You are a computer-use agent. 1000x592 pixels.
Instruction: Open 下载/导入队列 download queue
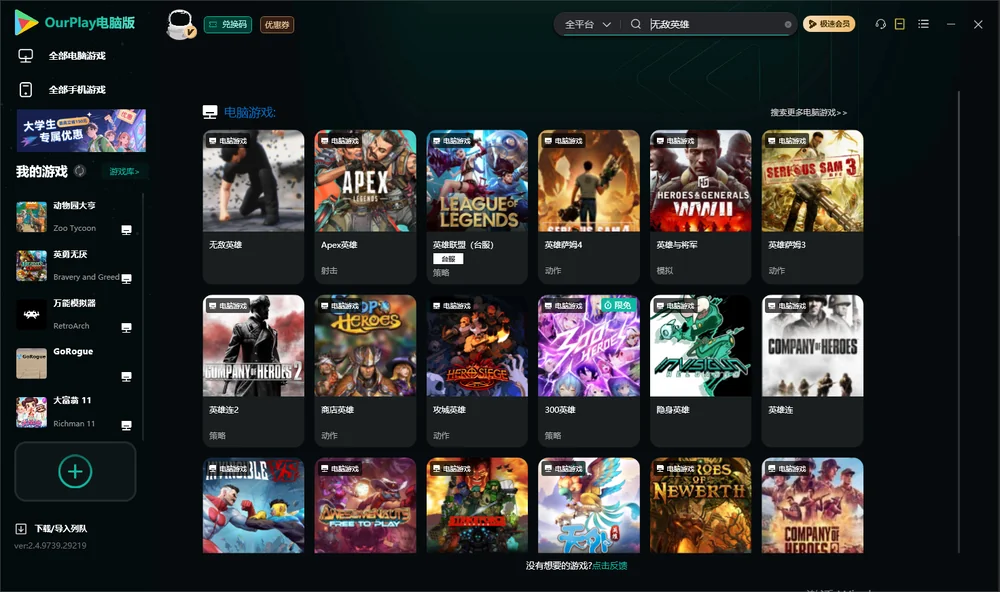coord(52,529)
